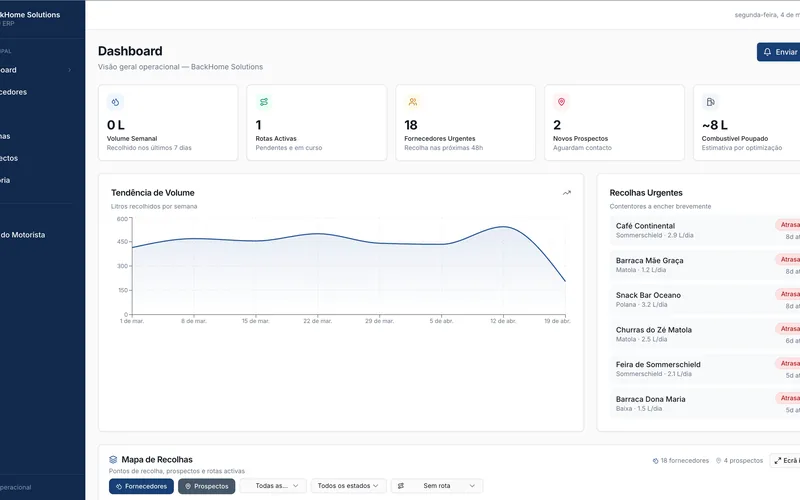Viewport: 800px width, 500px height.
Task: Click the '4 prospectos' map count
Action: click(x=743, y=461)
